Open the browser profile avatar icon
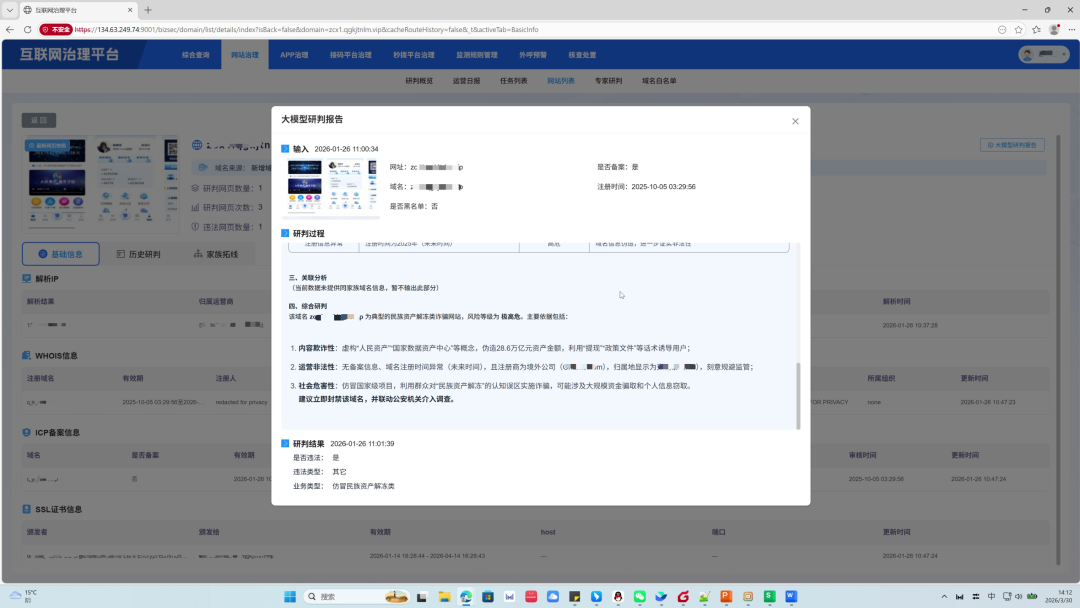 click(x=1054, y=30)
